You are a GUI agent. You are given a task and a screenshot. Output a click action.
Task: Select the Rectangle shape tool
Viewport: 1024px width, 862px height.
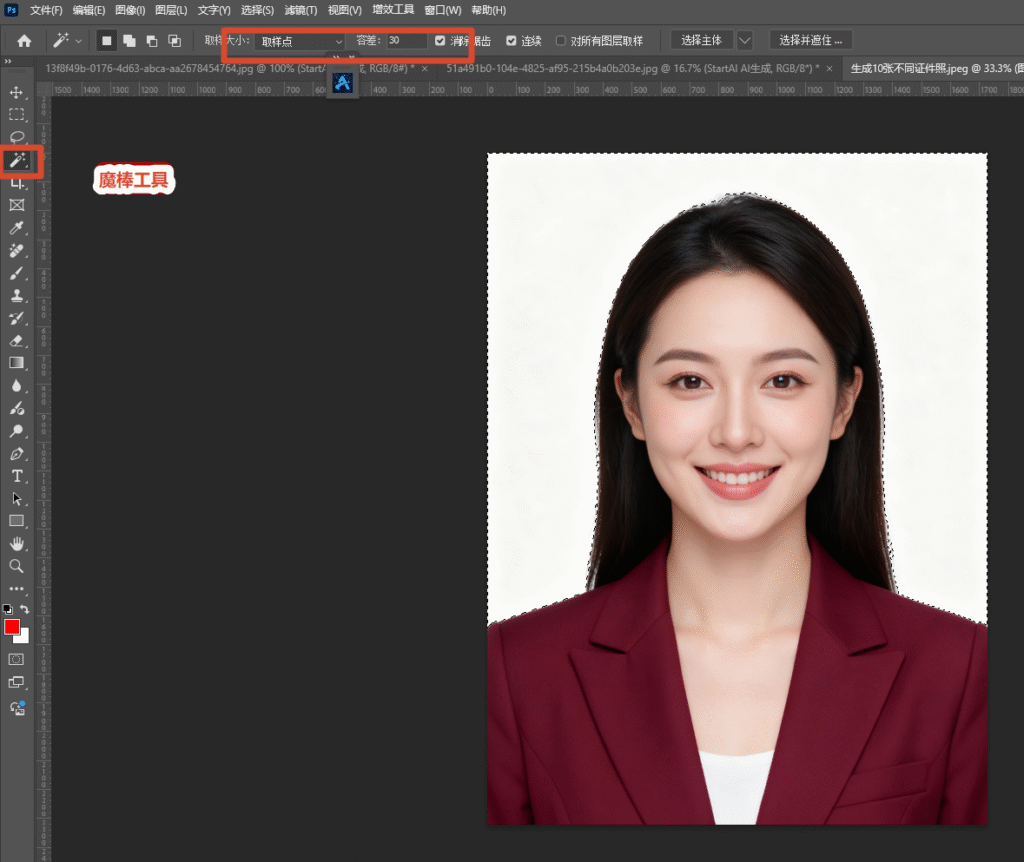(16, 521)
